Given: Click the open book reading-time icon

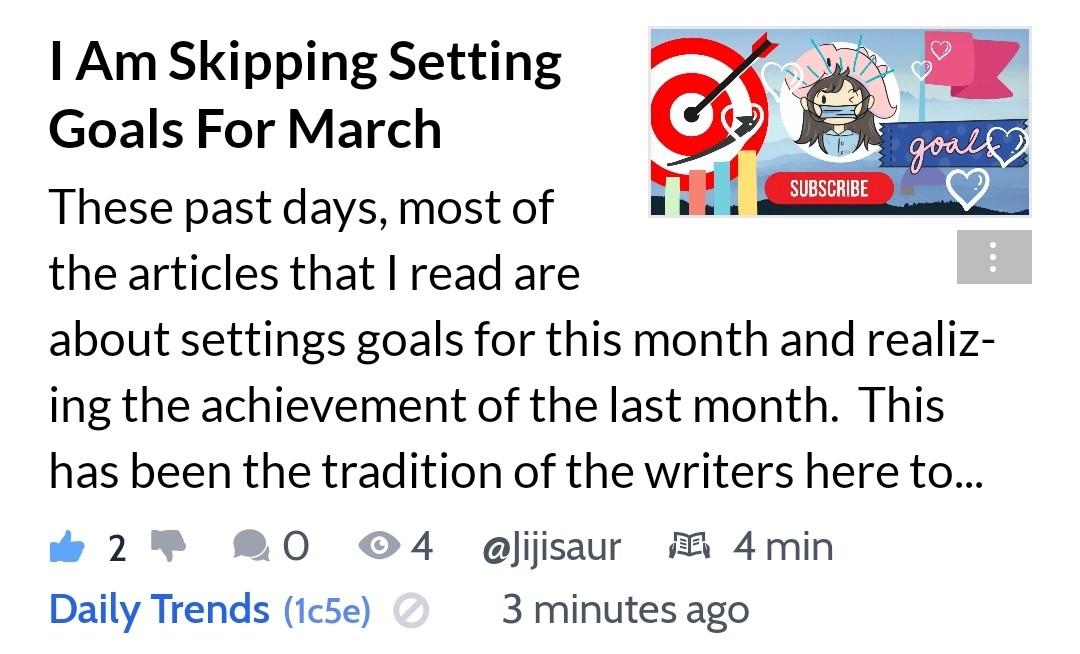Looking at the screenshot, I should click(x=689, y=545).
